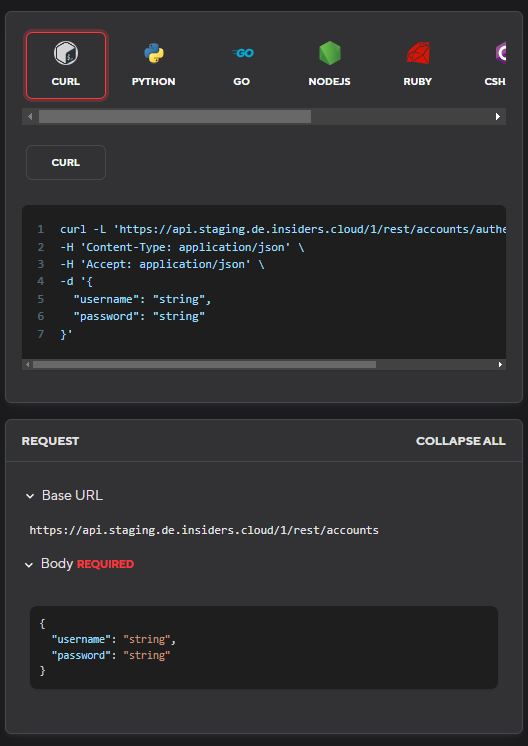
Task: Click "username" line in the curl code
Action: click(x=142, y=299)
